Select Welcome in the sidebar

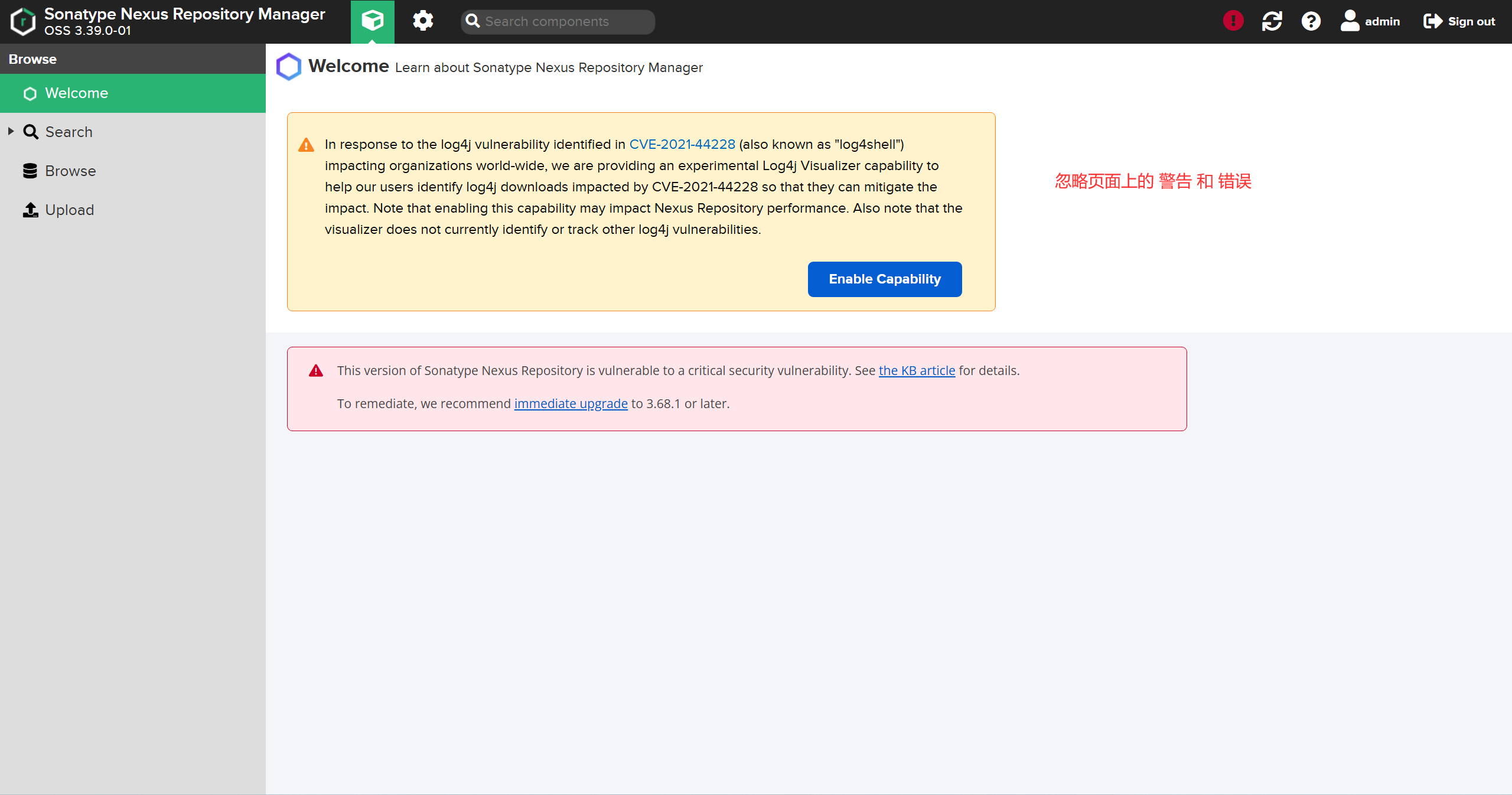77,93
